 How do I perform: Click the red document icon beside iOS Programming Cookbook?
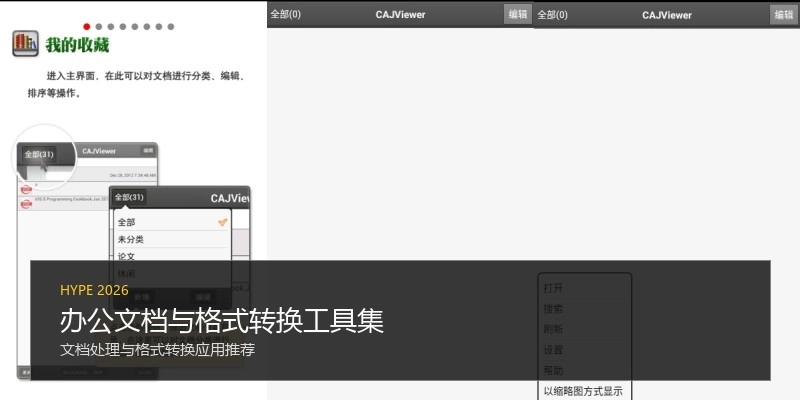point(26,201)
